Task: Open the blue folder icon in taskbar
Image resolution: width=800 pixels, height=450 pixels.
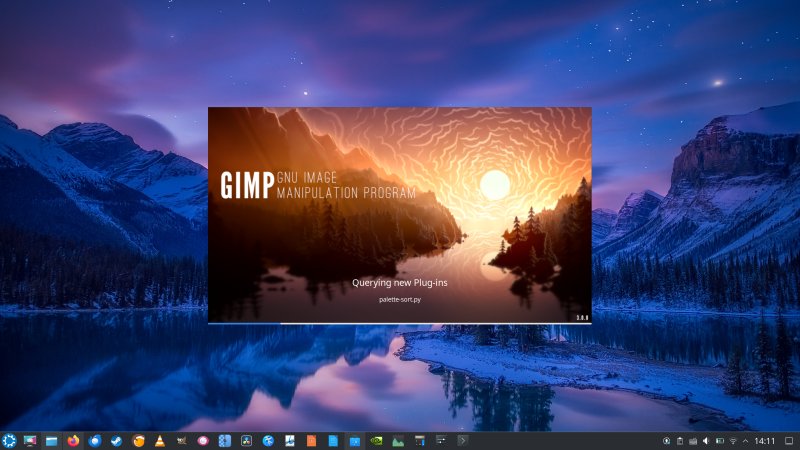Action: [x=355, y=441]
